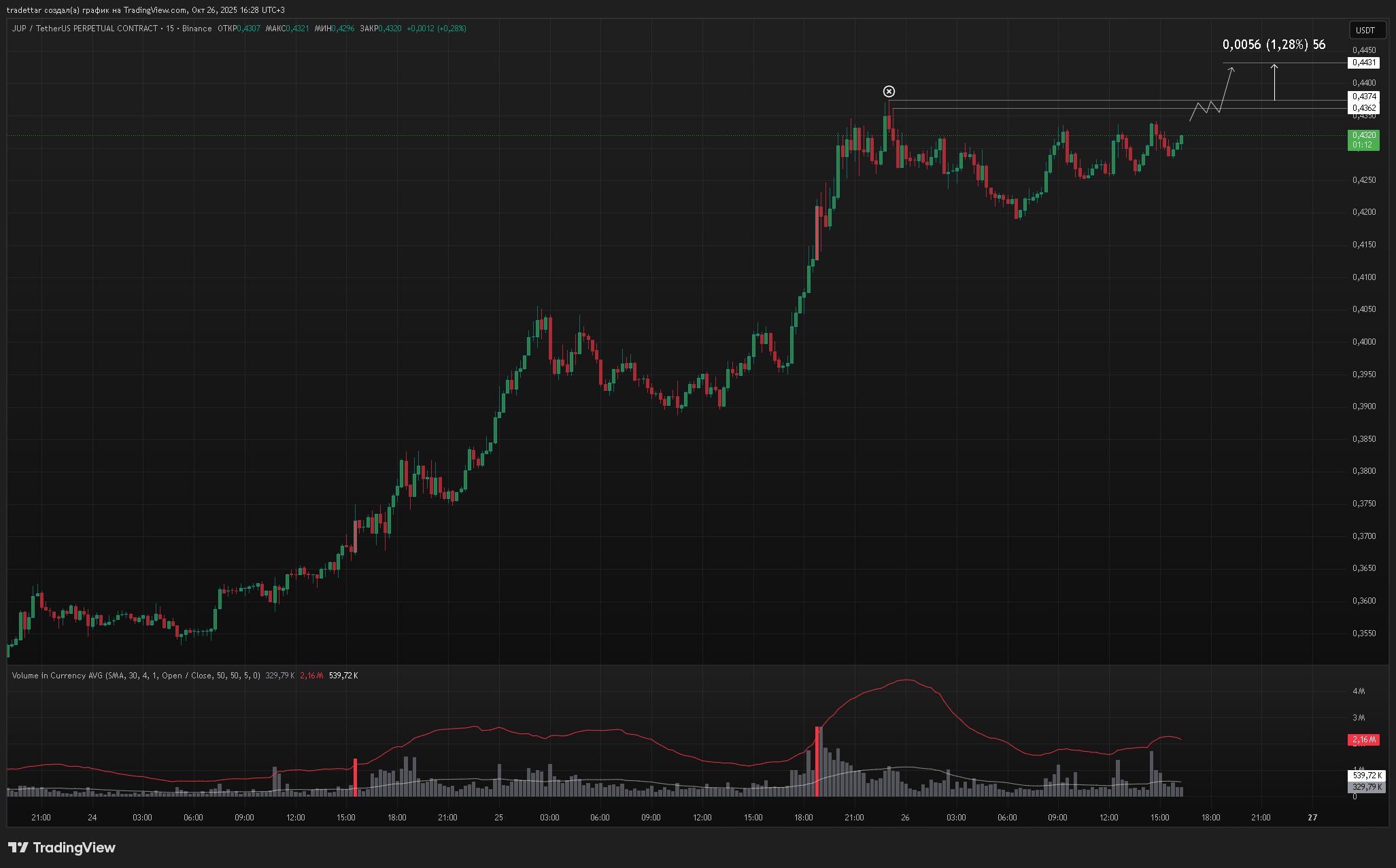Click the TradingView logo at the bottom left
Image resolution: width=1396 pixels, height=868 pixels.
(x=62, y=848)
